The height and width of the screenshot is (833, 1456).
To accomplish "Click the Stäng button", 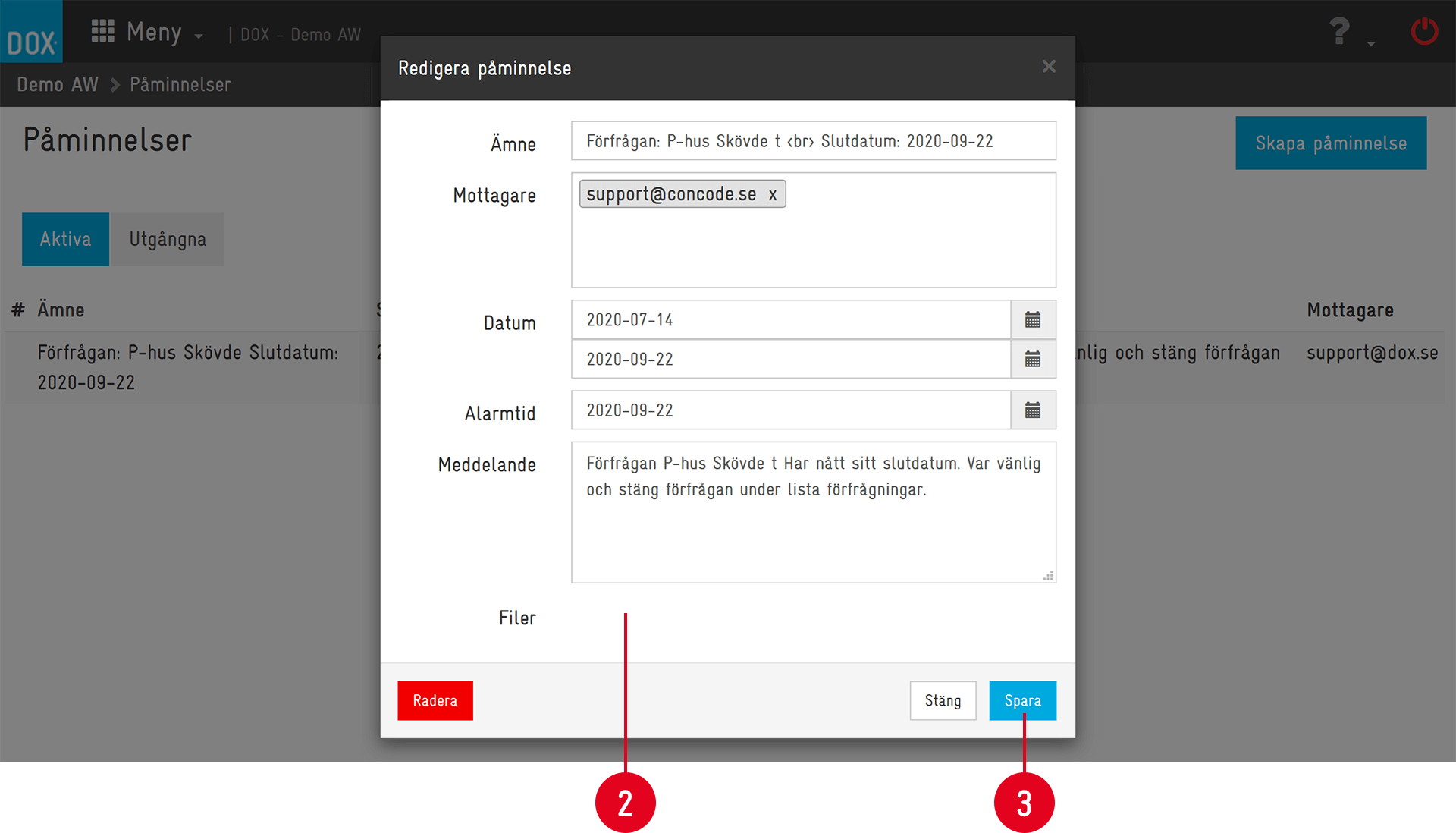I will 943,700.
